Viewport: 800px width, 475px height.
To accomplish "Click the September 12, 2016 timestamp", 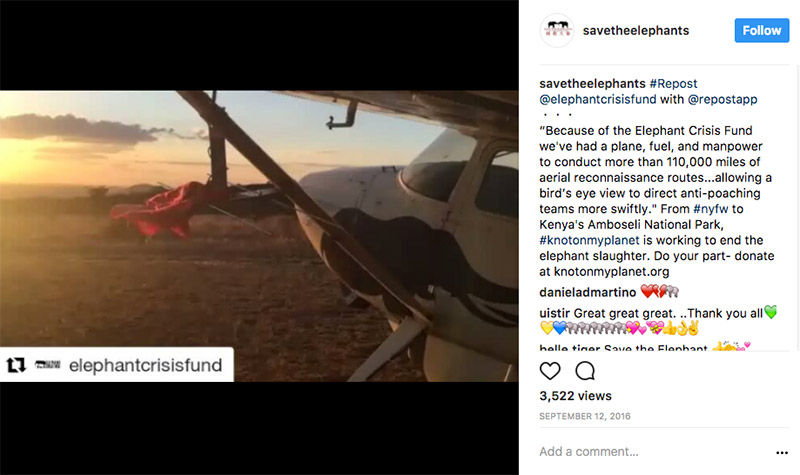I will [x=584, y=415].
